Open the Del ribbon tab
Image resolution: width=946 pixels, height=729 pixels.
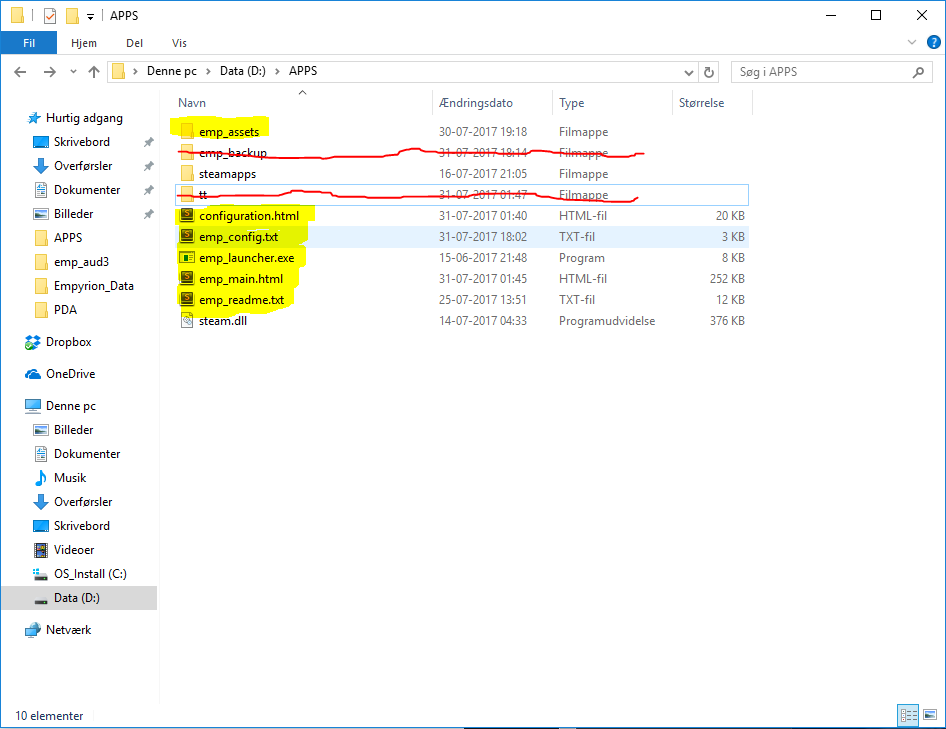(x=135, y=43)
